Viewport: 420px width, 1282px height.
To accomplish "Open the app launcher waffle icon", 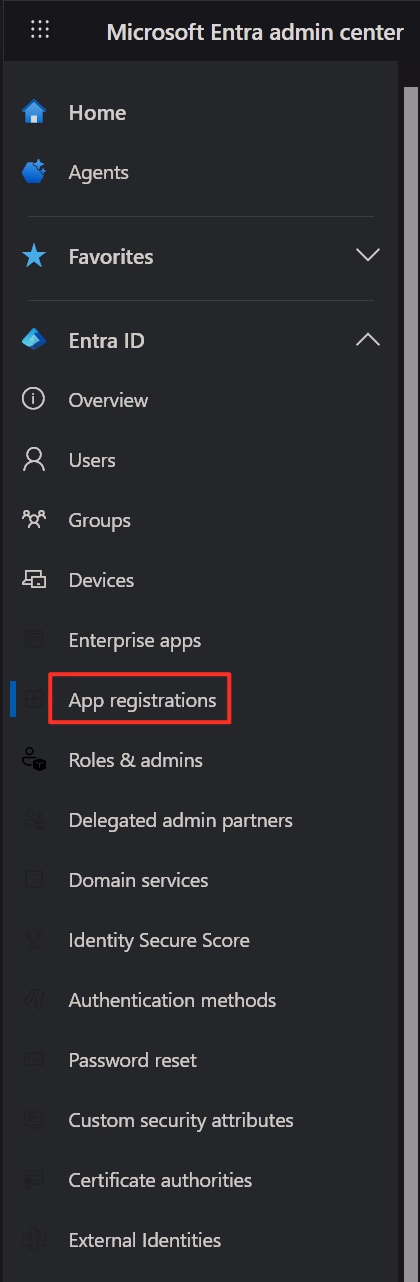I will click(x=40, y=29).
